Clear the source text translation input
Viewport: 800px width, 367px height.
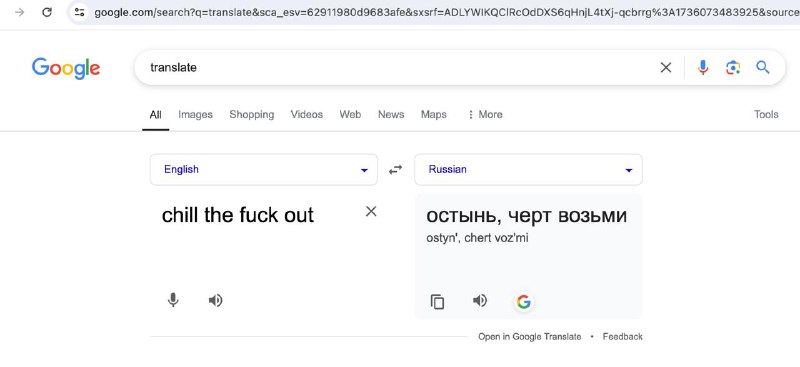coord(371,211)
